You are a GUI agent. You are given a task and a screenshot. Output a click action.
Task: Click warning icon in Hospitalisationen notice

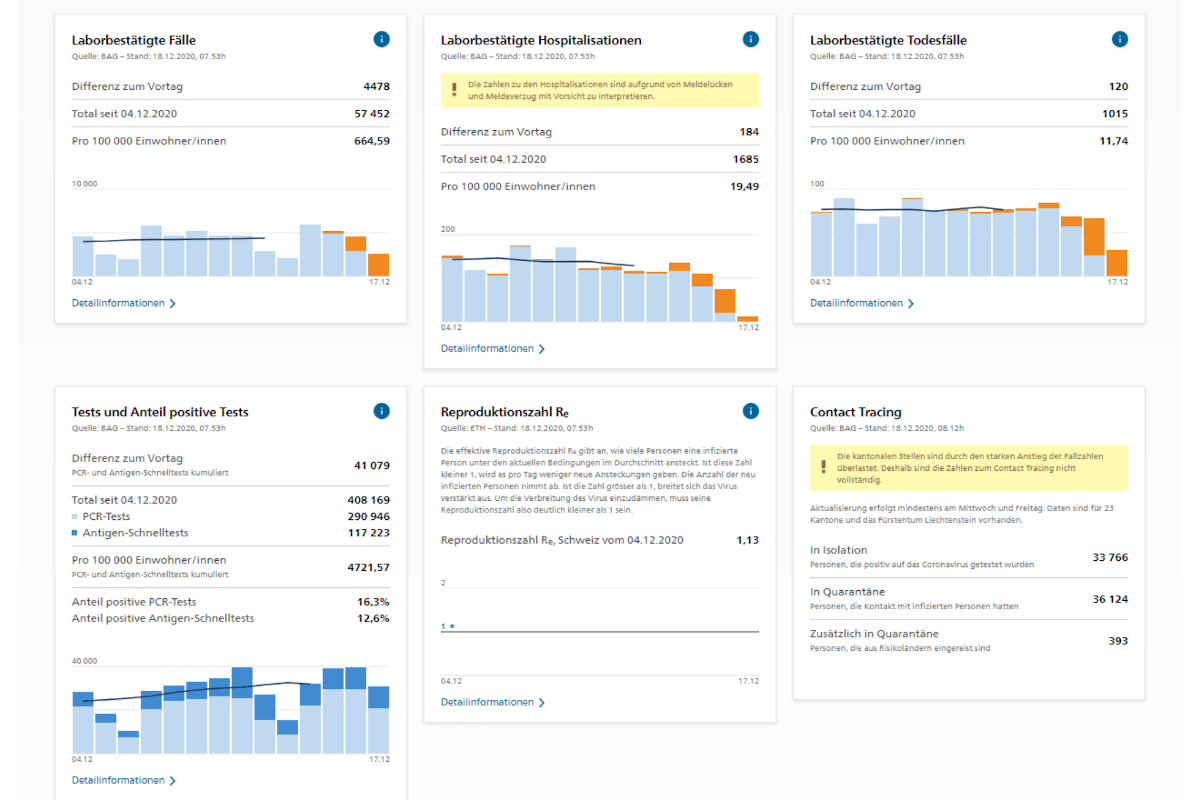(454, 90)
